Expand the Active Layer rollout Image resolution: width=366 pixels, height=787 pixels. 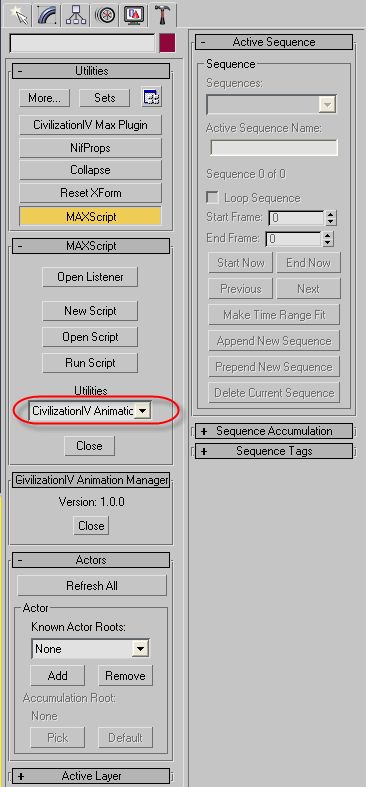(x=90, y=776)
